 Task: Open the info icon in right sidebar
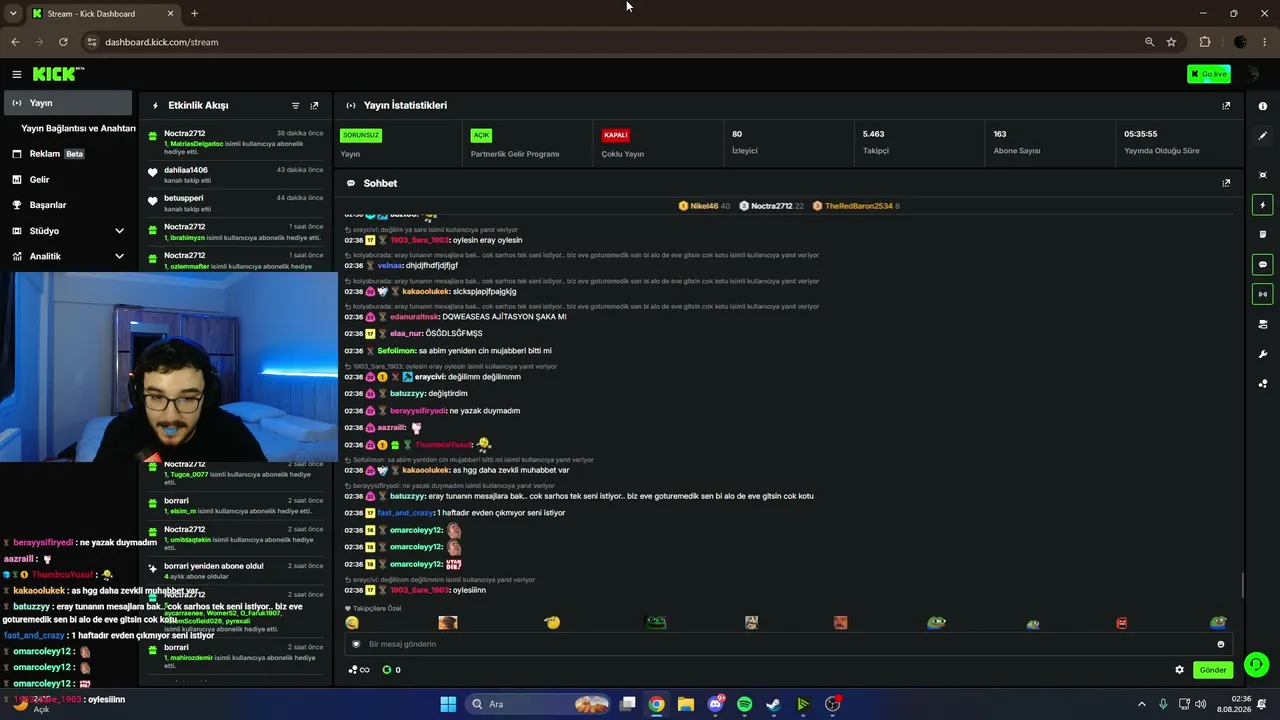[x=1263, y=106]
